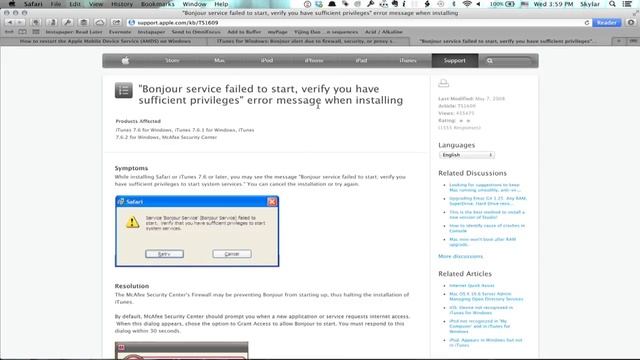Go to iPhone in Apple navigation

click(x=314, y=60)
